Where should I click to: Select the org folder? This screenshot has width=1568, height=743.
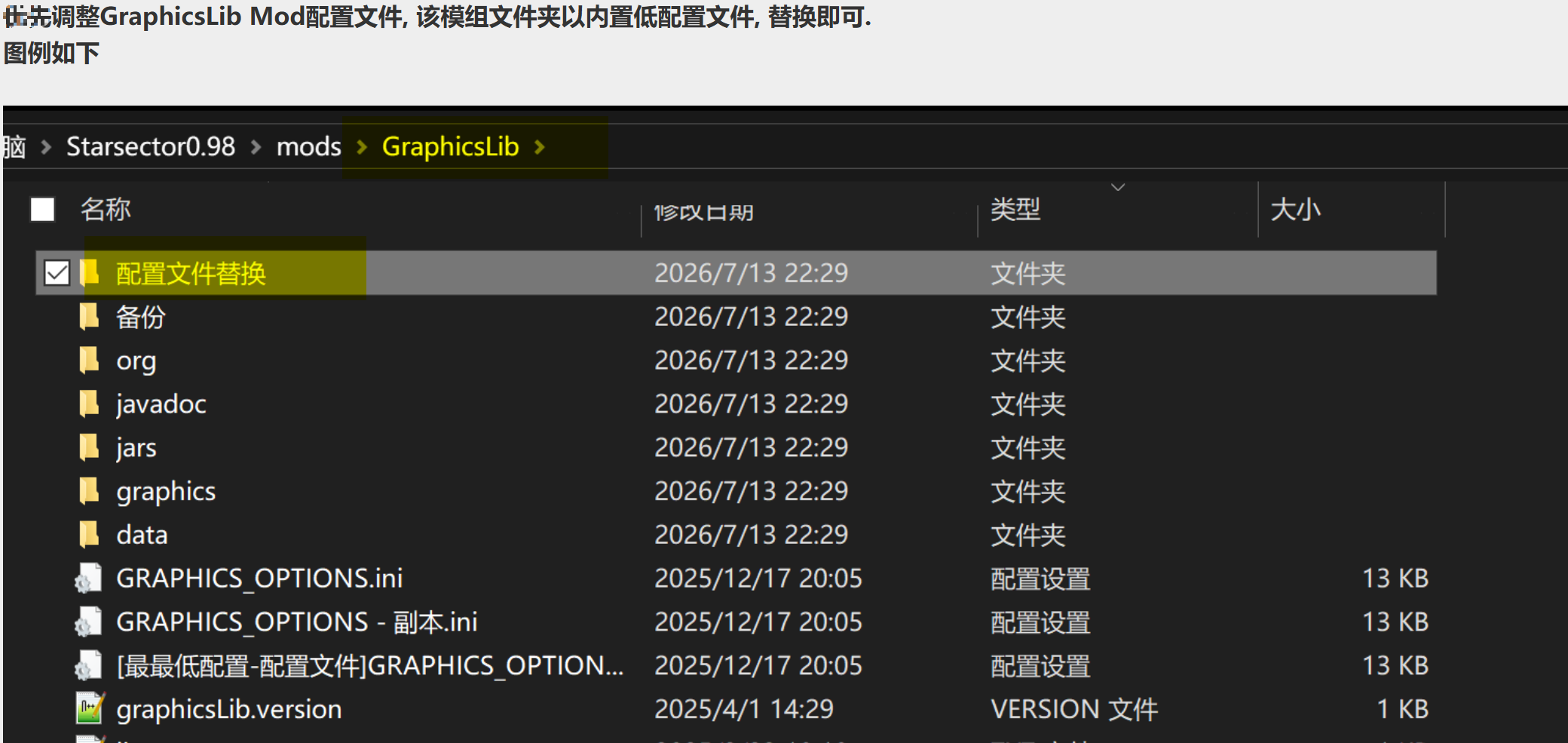coord(136,361)
